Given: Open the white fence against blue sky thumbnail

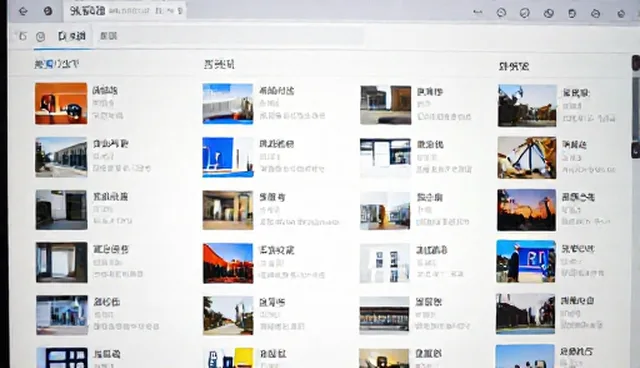Looking at the screenshot, I should click(228, 104).
